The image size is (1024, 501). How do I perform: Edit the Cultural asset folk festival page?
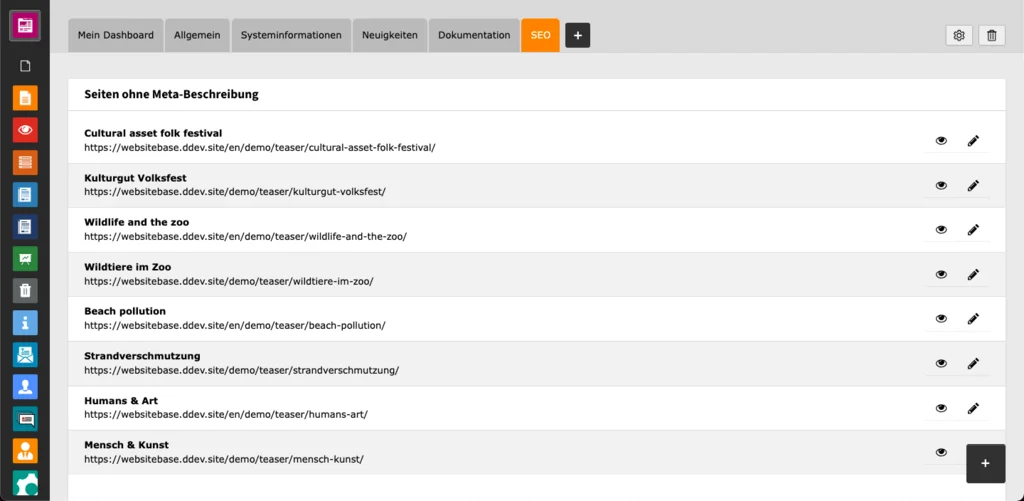point(973,140)
